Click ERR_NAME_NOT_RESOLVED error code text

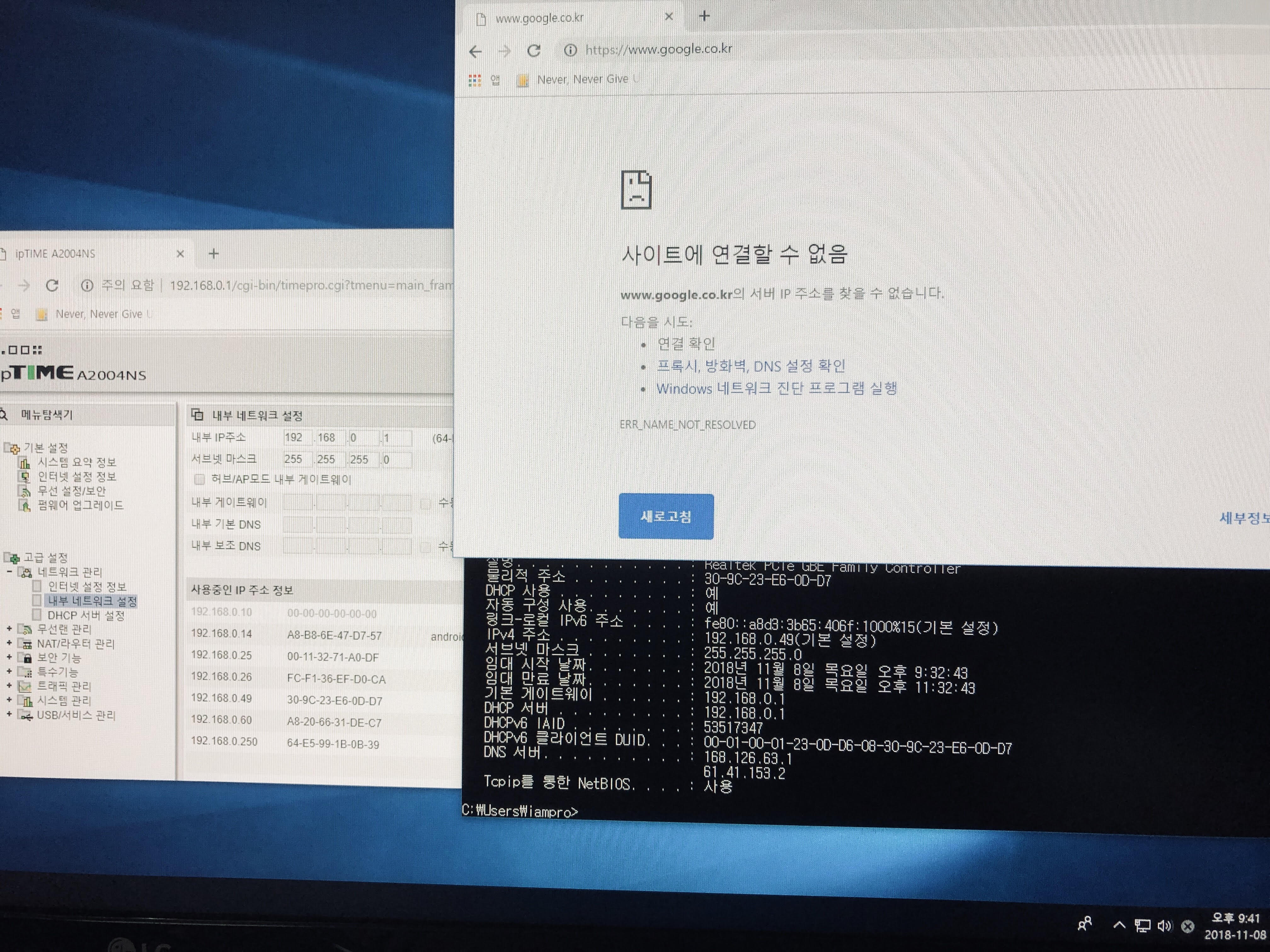(x=688, y=425)
